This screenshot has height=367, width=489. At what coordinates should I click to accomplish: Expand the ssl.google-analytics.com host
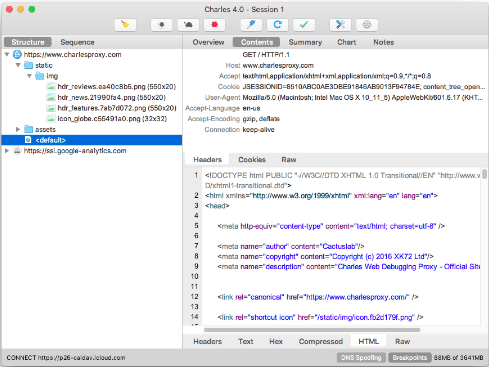tap(7, 151)
